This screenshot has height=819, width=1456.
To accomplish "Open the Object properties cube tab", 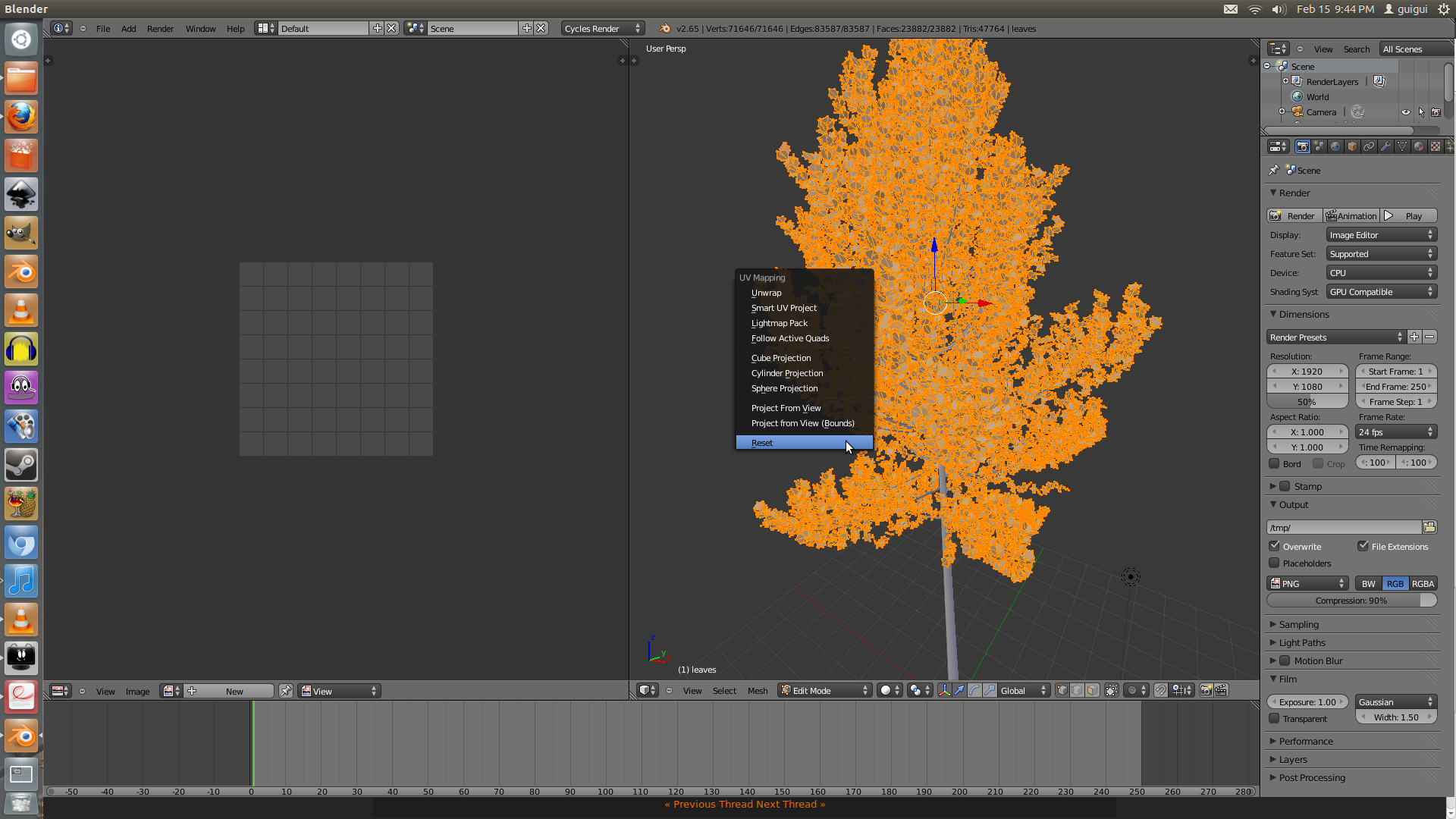I will pos(1352,146).
